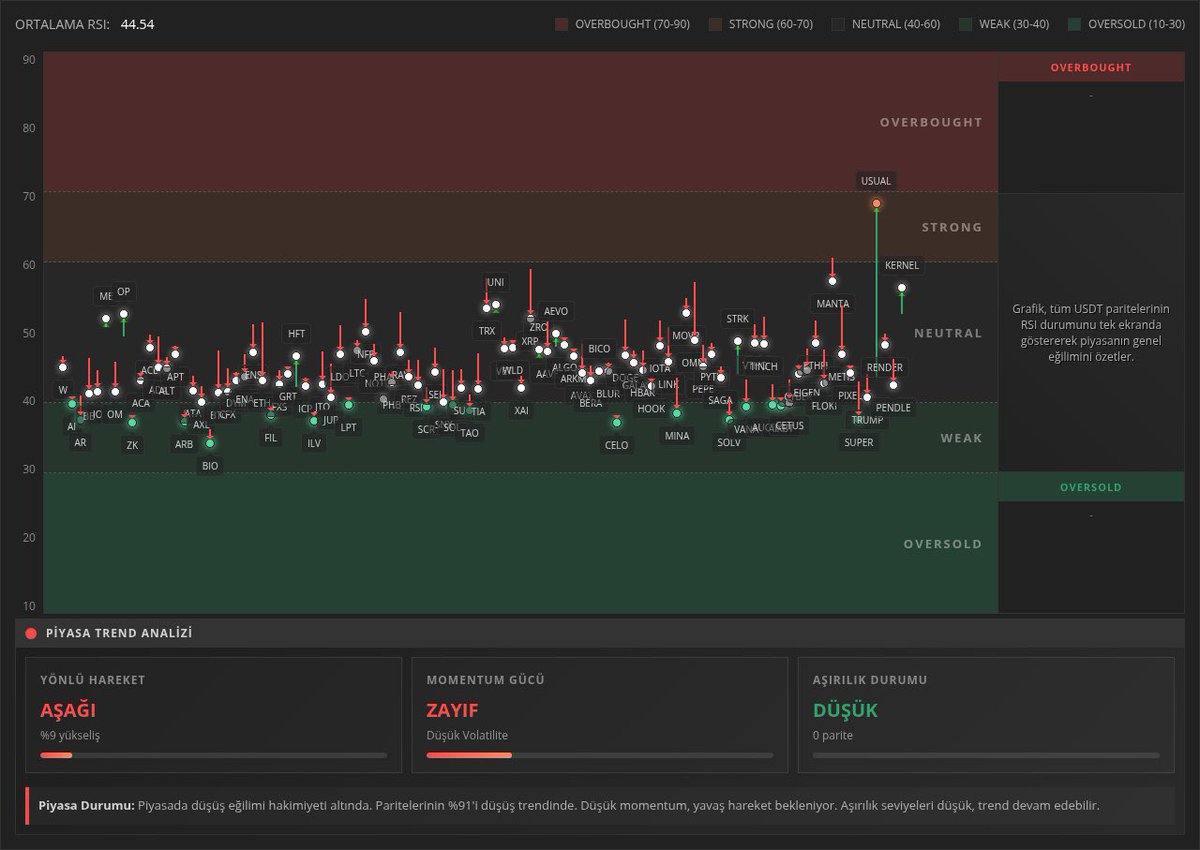Click the Aşırılık Durumu progress bar
The image size is (1200, 850).
click(x=986, y=755)
